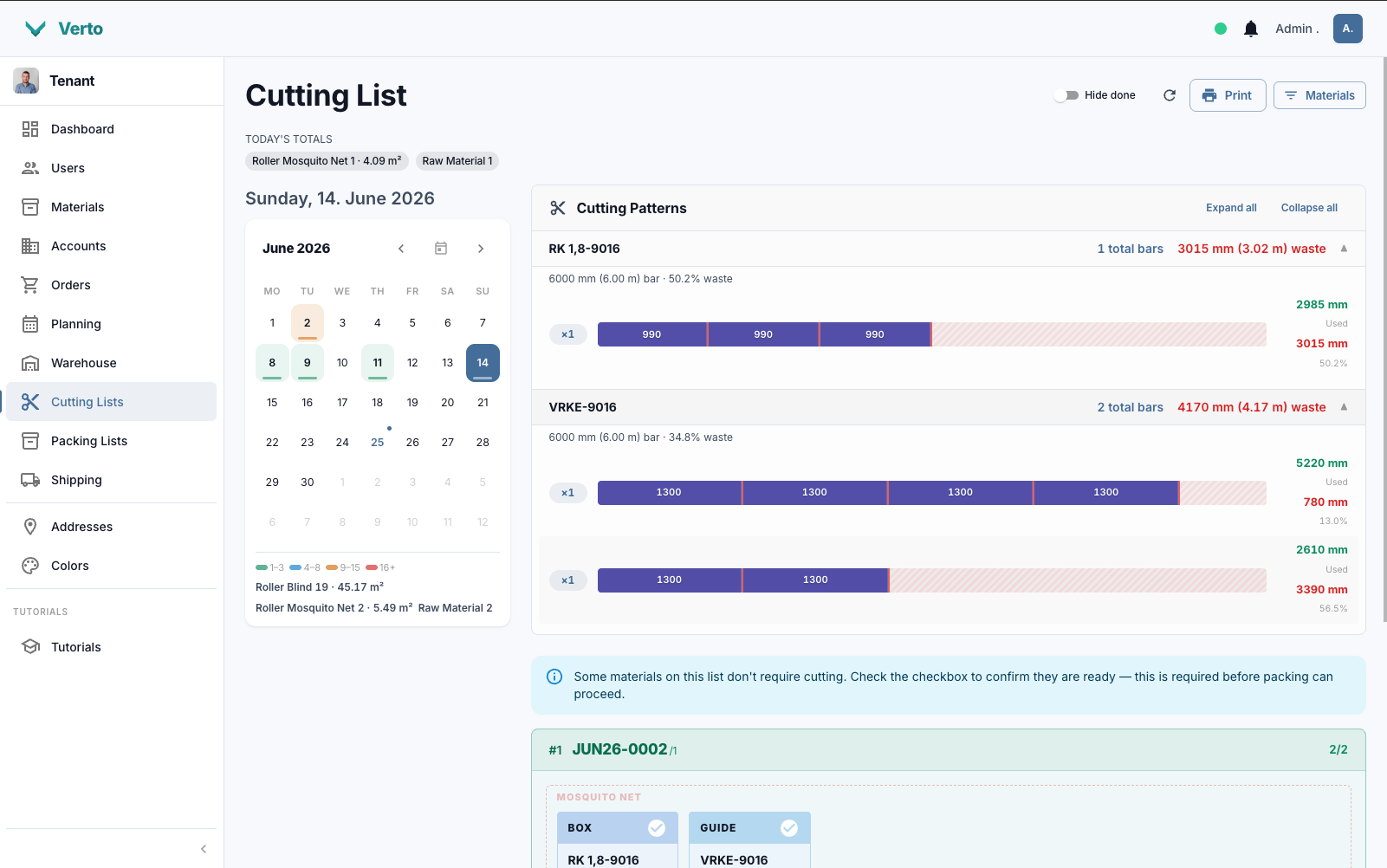This screenshot has width=1387, height=868.
Task: Open Orders page
Action: (111, 285)
